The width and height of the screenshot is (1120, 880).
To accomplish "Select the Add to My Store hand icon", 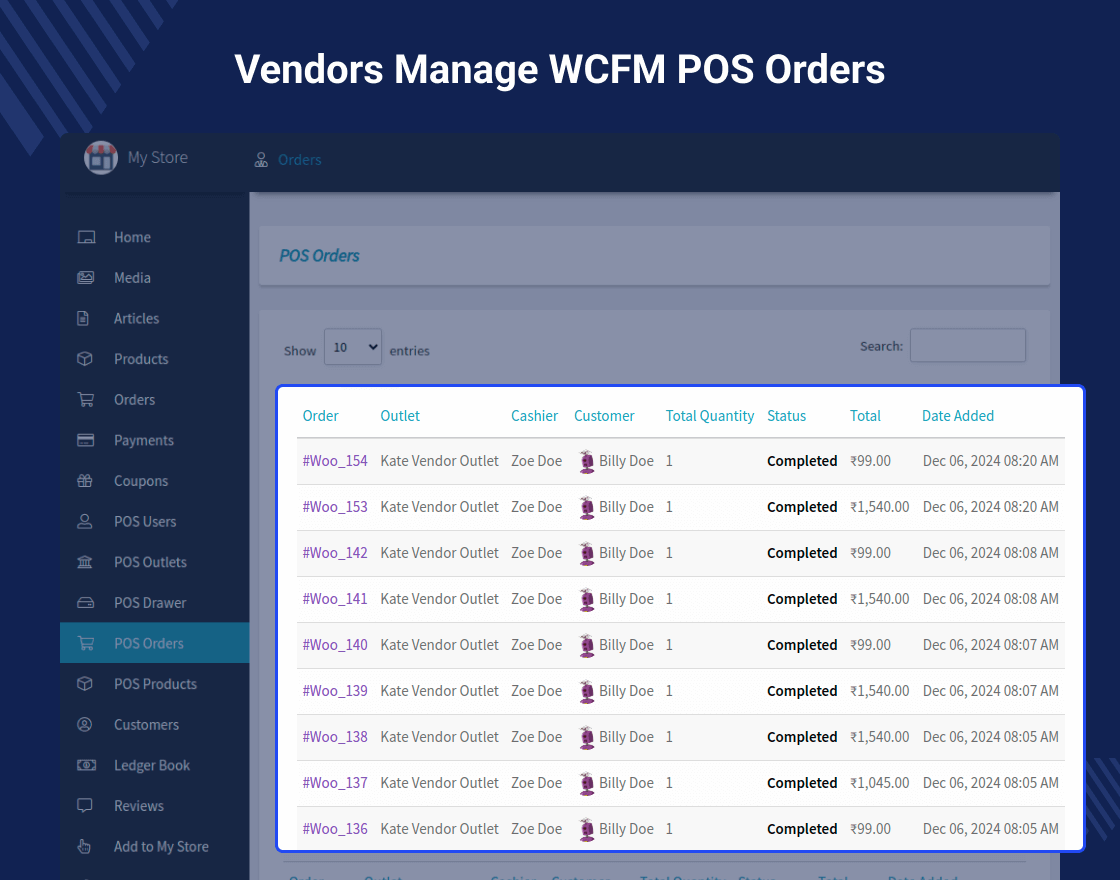I will coord(86,846).
